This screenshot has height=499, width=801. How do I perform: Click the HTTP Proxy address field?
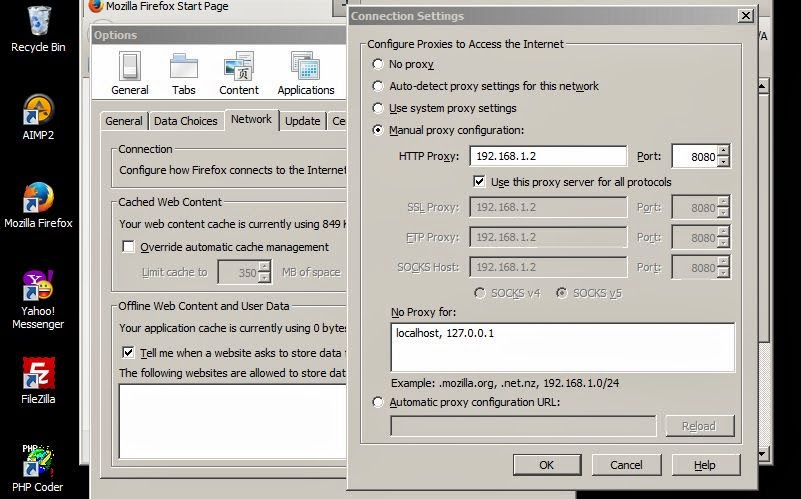coord(548,156)
